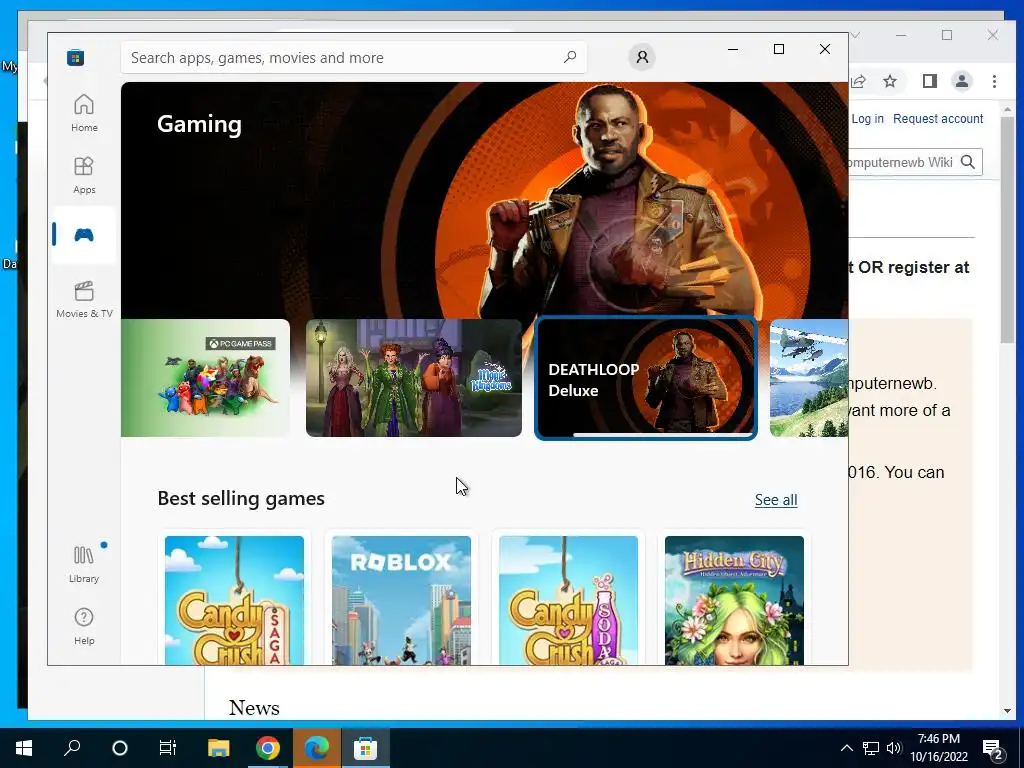Open Windows taskbar search

pos(72,748)
